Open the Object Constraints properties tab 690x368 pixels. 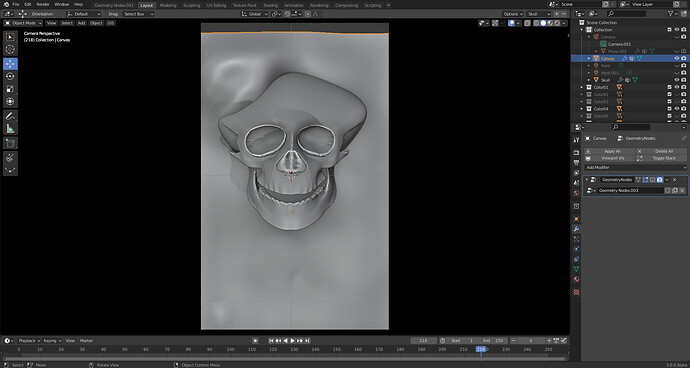(x=576, y=259)
